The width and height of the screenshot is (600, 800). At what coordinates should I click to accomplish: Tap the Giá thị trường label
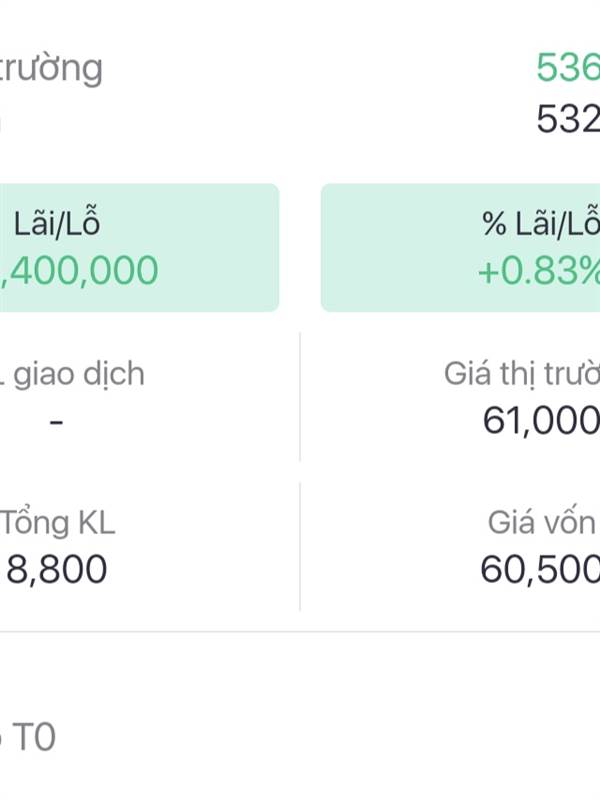pos(522,374)
